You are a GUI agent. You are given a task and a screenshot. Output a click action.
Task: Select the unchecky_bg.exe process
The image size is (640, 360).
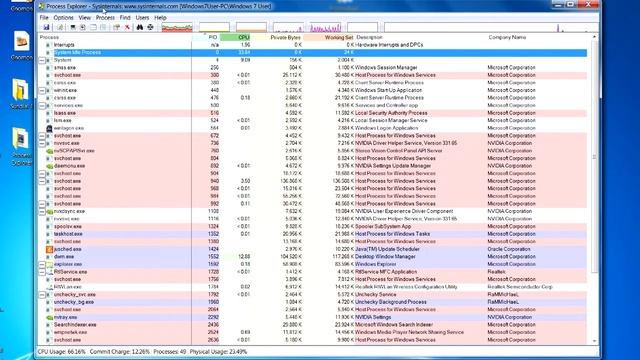click(313, 302)
